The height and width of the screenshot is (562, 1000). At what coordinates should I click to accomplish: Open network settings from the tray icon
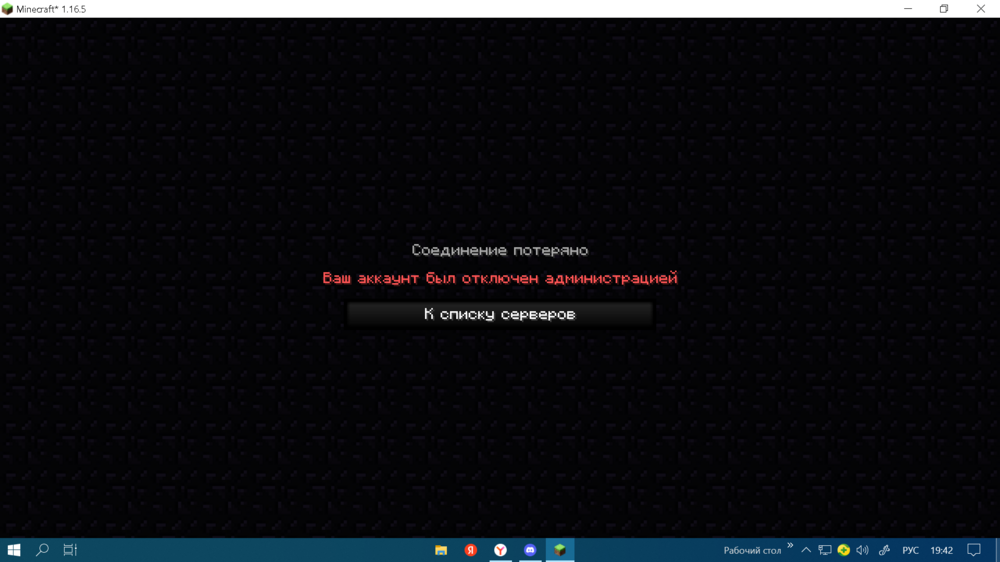pyautogui.click(x=825, y=550)
